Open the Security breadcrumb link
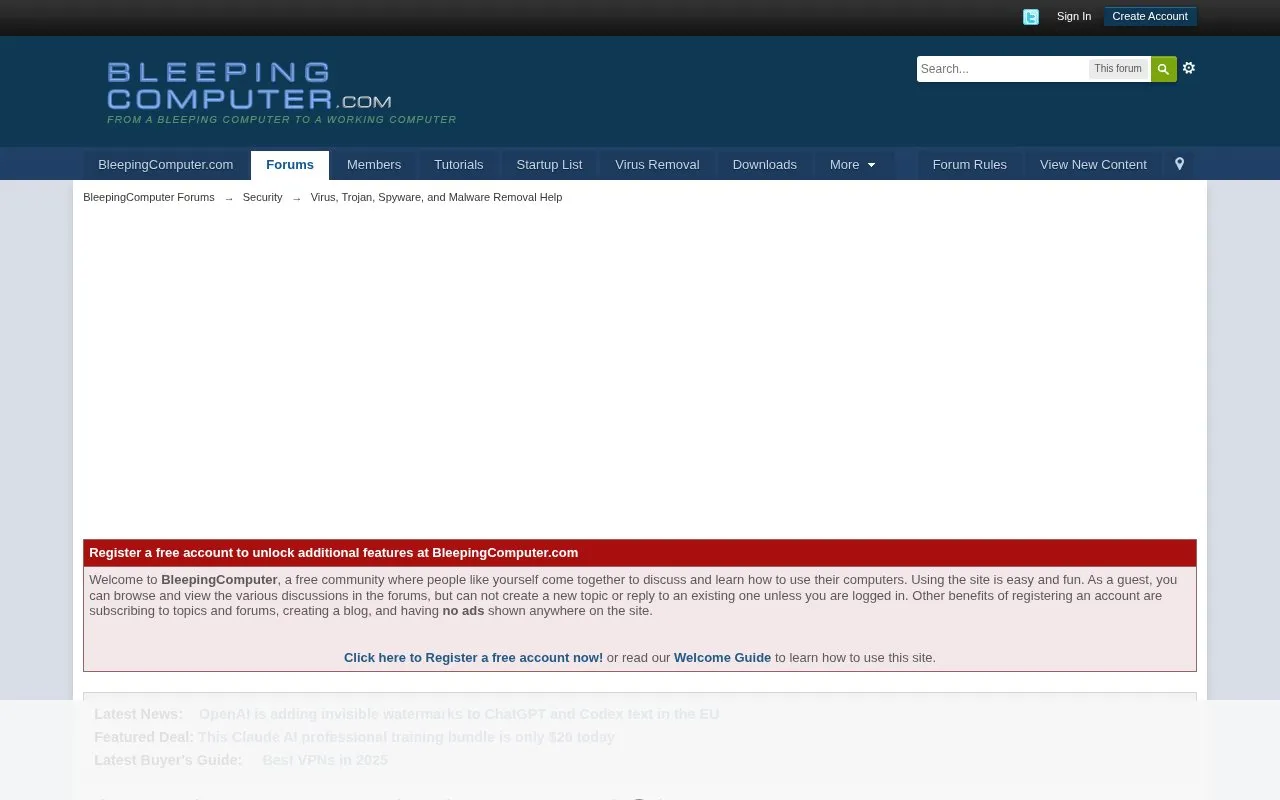This screenshot has width=1280, height=800. pos(263,197)
